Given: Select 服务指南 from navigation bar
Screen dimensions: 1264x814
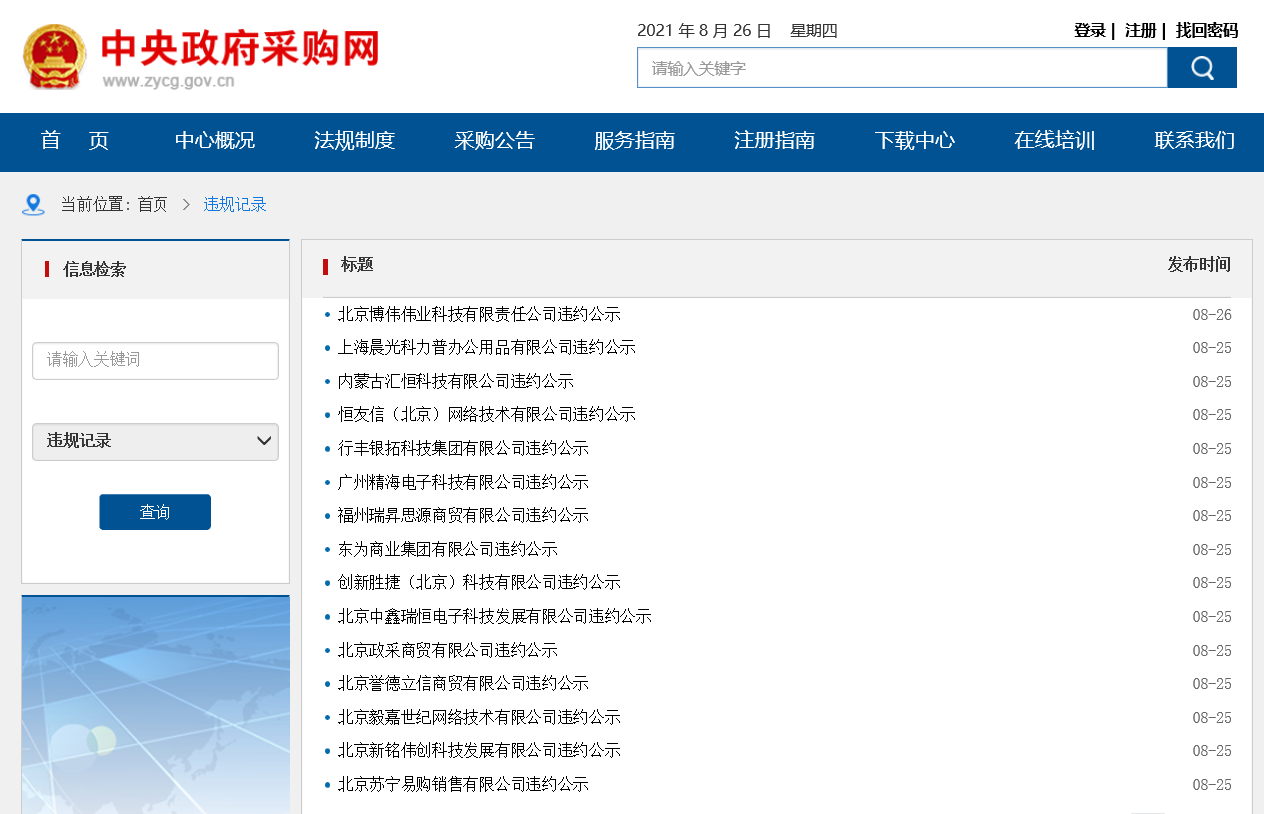Looking at the screenshot, I should click(635, 141).
